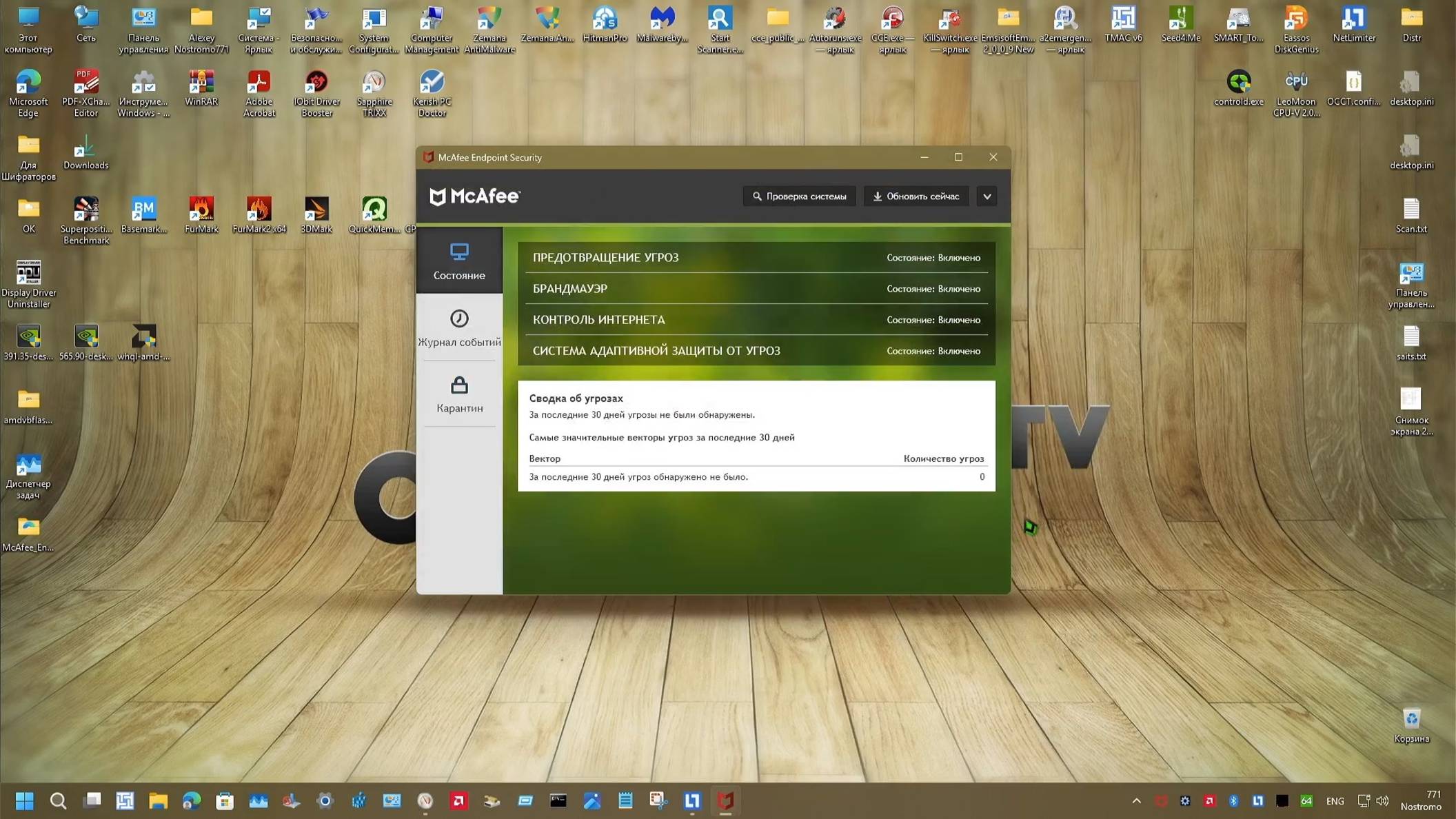Click the Проверка системы scan button

tap(799, 196)
